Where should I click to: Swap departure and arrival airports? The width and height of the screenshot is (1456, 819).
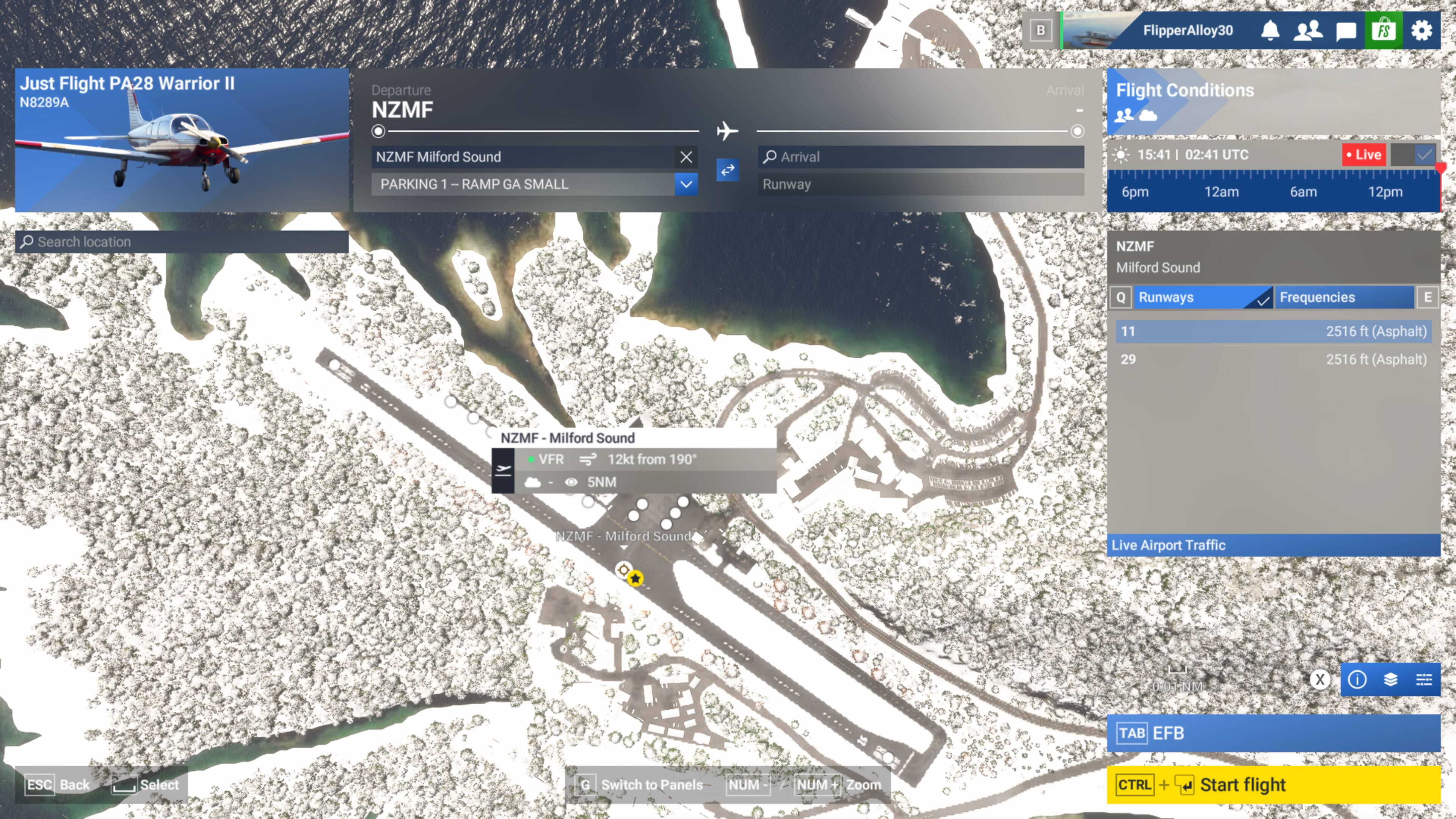728,170
